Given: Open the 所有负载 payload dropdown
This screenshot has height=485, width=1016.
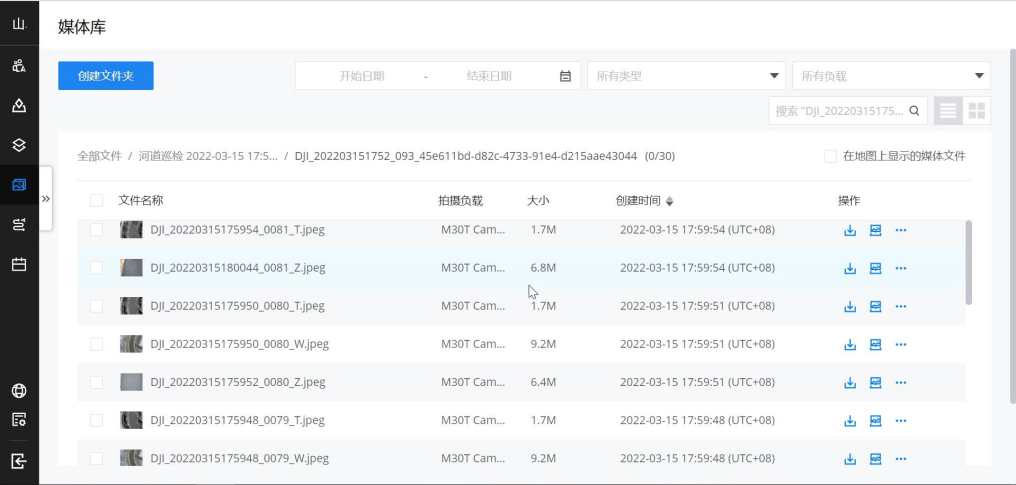Looking at the screenshot, I should [890, 76].
